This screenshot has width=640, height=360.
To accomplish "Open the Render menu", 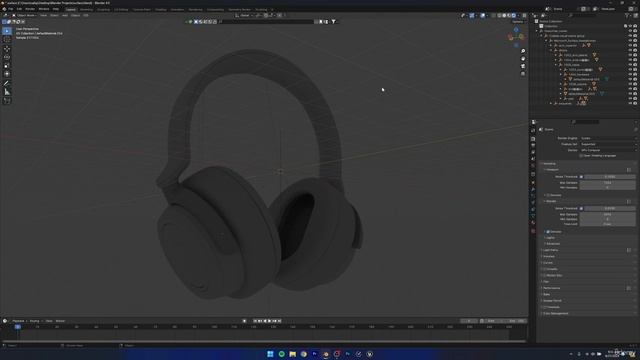I will (30, 9).
